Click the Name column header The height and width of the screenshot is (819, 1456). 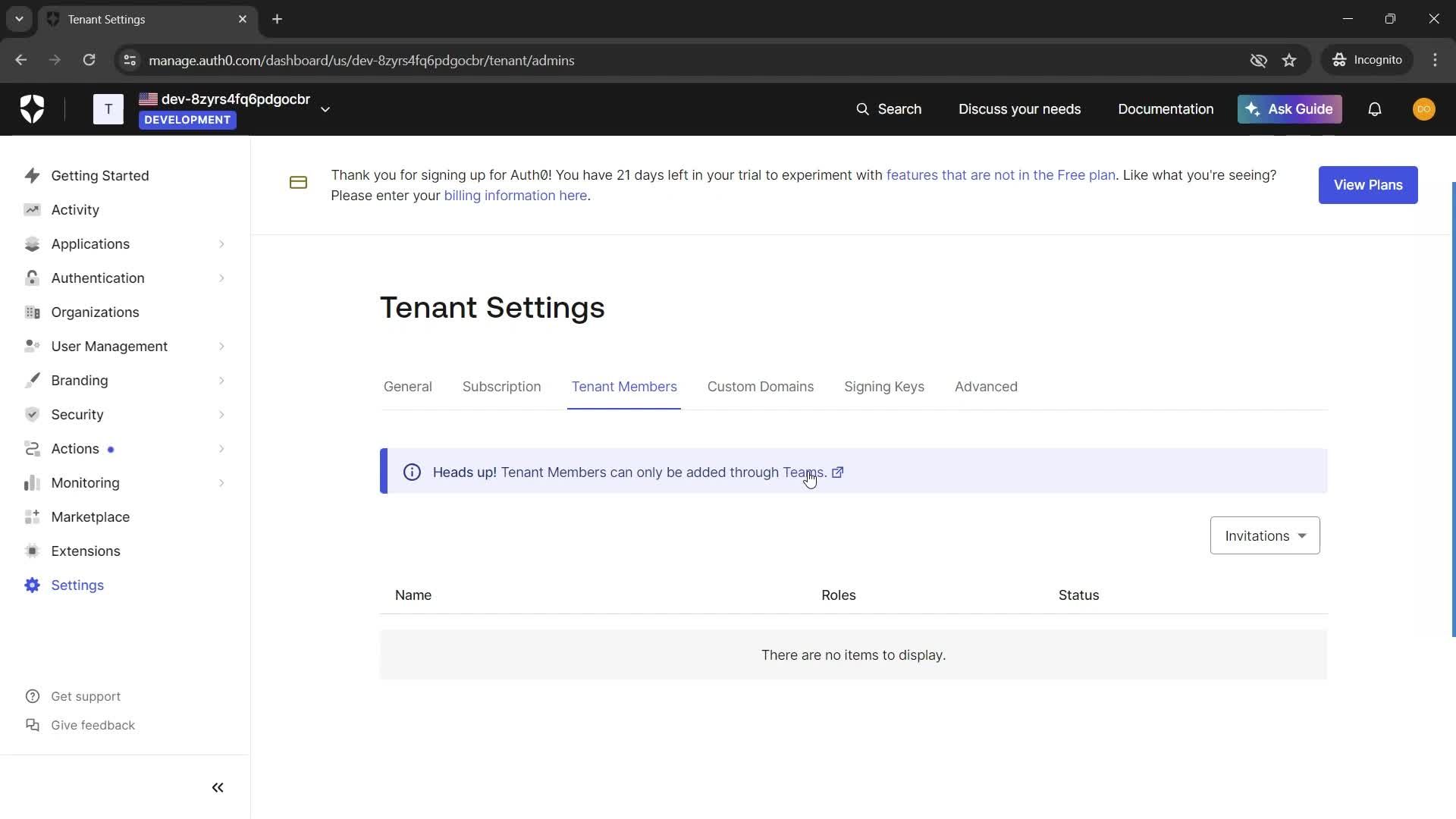tap(413, 595)
